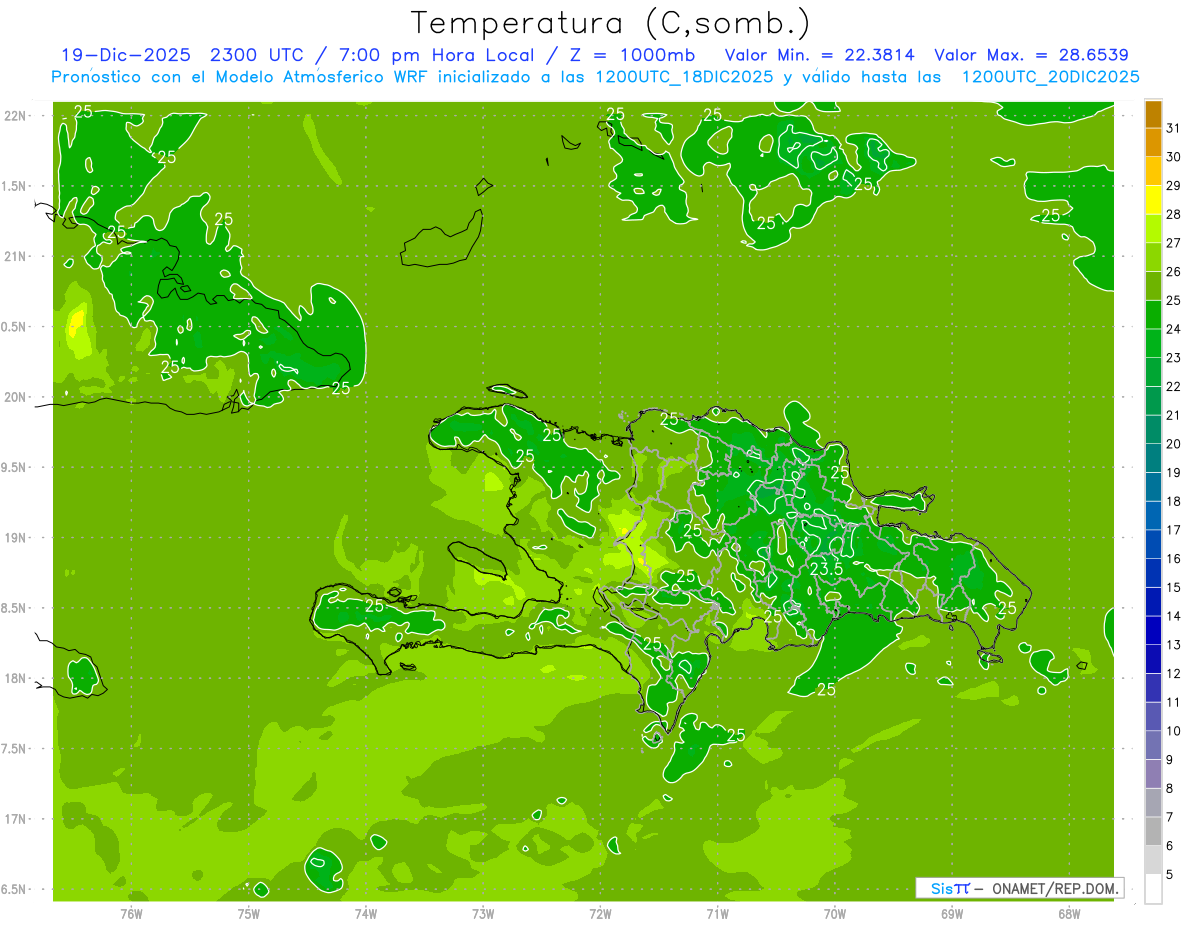The image size is (1200, 927).
Task: Click the "18N" latitude label
Action: pyautogui.click(x=16, y=678)
